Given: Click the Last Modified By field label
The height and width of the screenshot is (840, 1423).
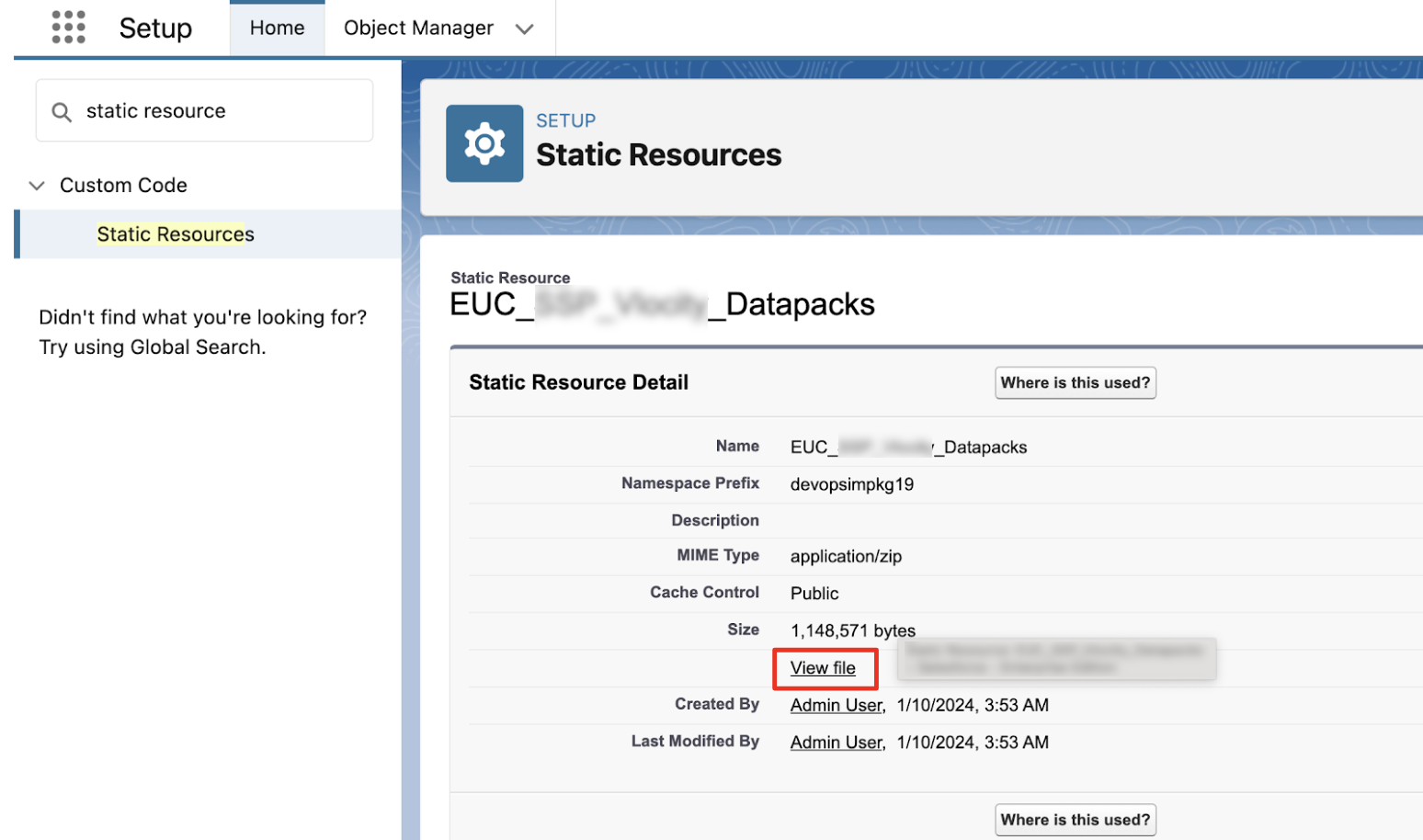Looking at the screenshot, I should click(695, 741).
